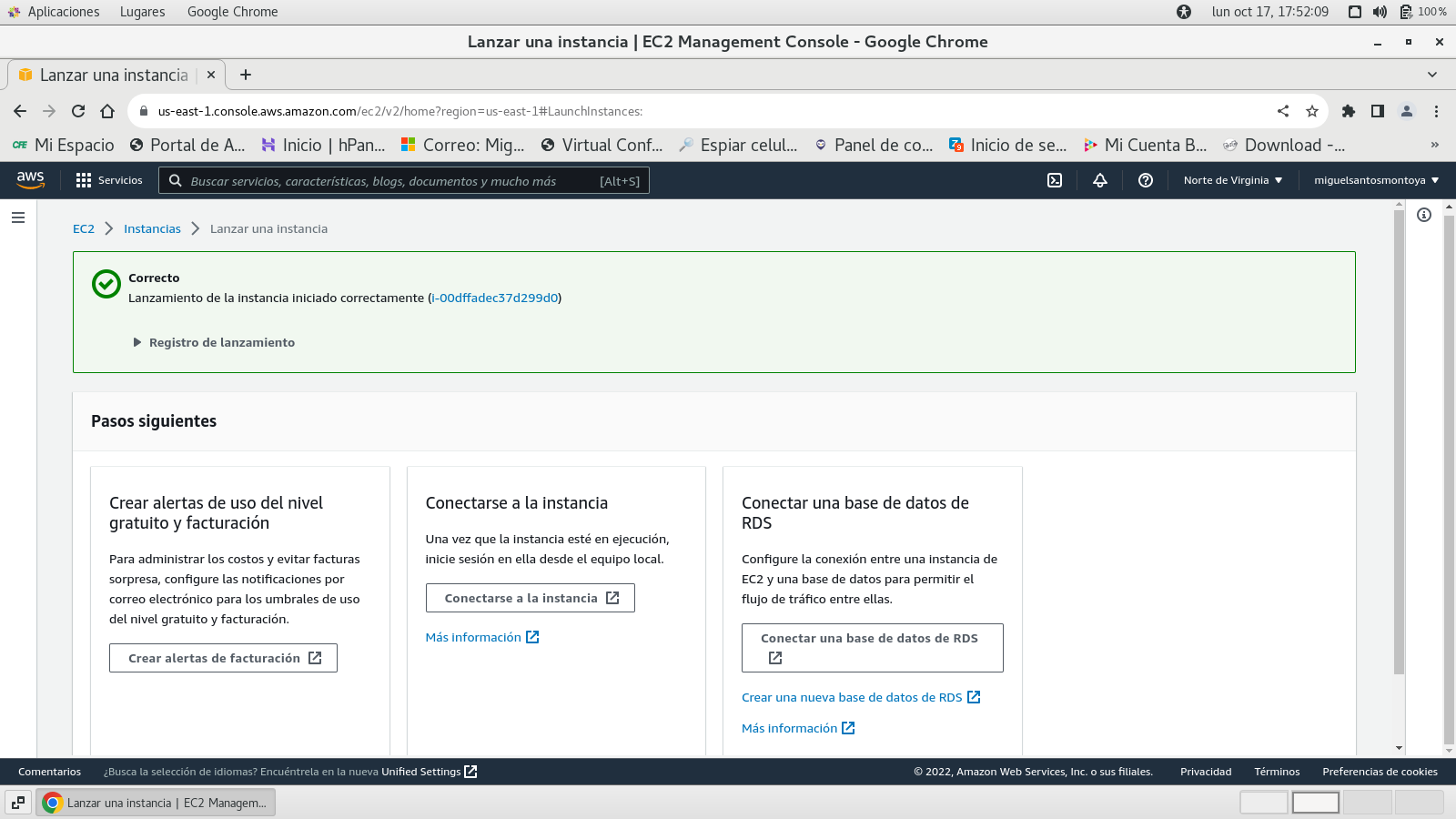Show more bookmarks with the overflow chevron
This screenshot has height=819, width=1456.
pos(1435,145)
